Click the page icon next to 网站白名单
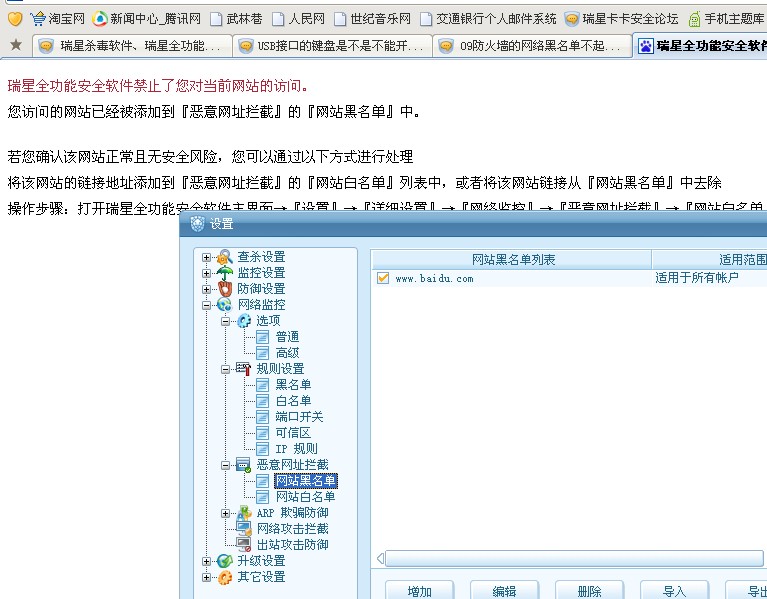 click(x=263, y=497)
